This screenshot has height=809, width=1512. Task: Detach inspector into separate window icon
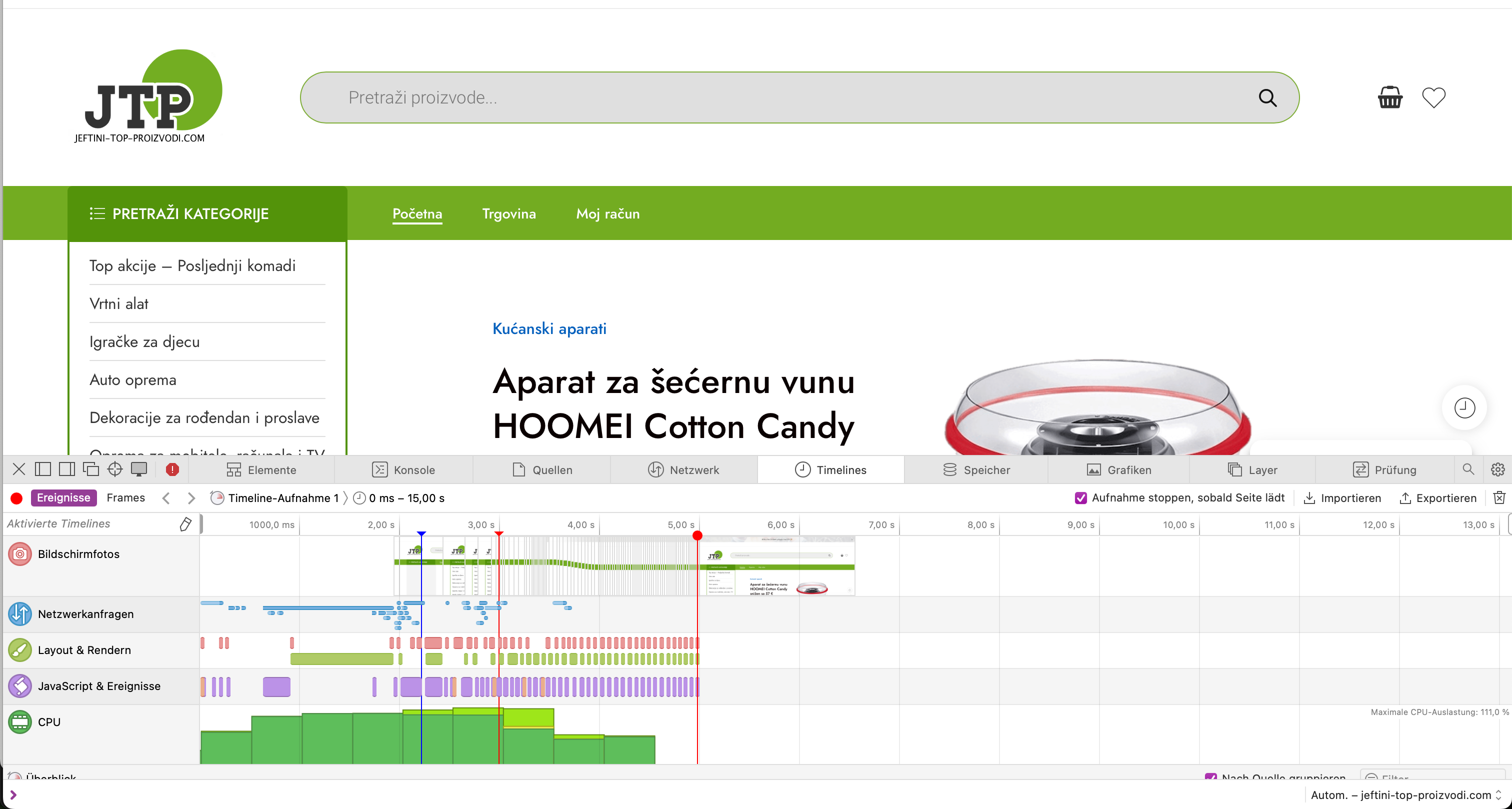[91, 469]
